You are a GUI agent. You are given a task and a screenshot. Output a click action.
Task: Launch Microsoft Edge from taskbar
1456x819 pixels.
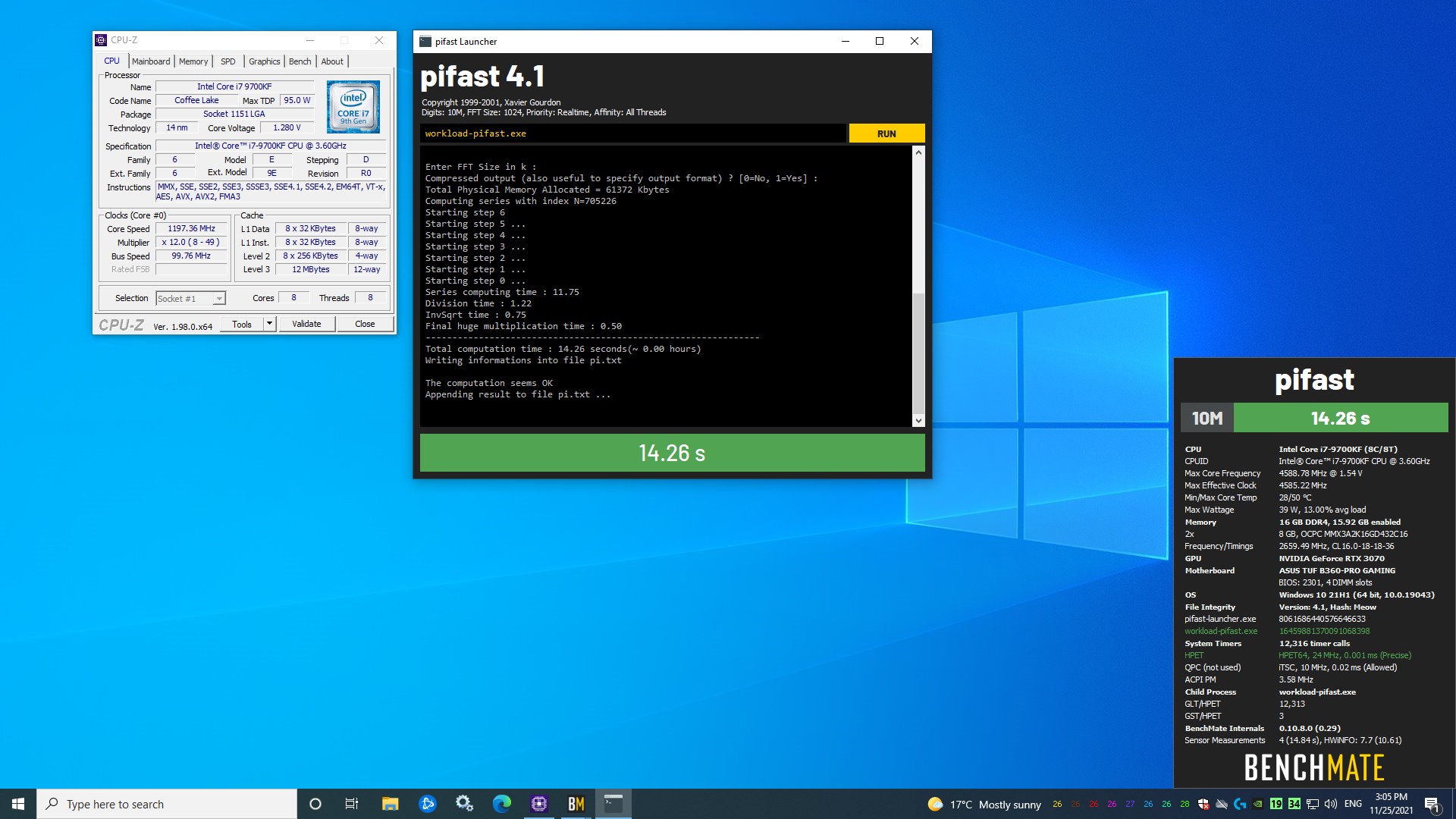point(501,804)
